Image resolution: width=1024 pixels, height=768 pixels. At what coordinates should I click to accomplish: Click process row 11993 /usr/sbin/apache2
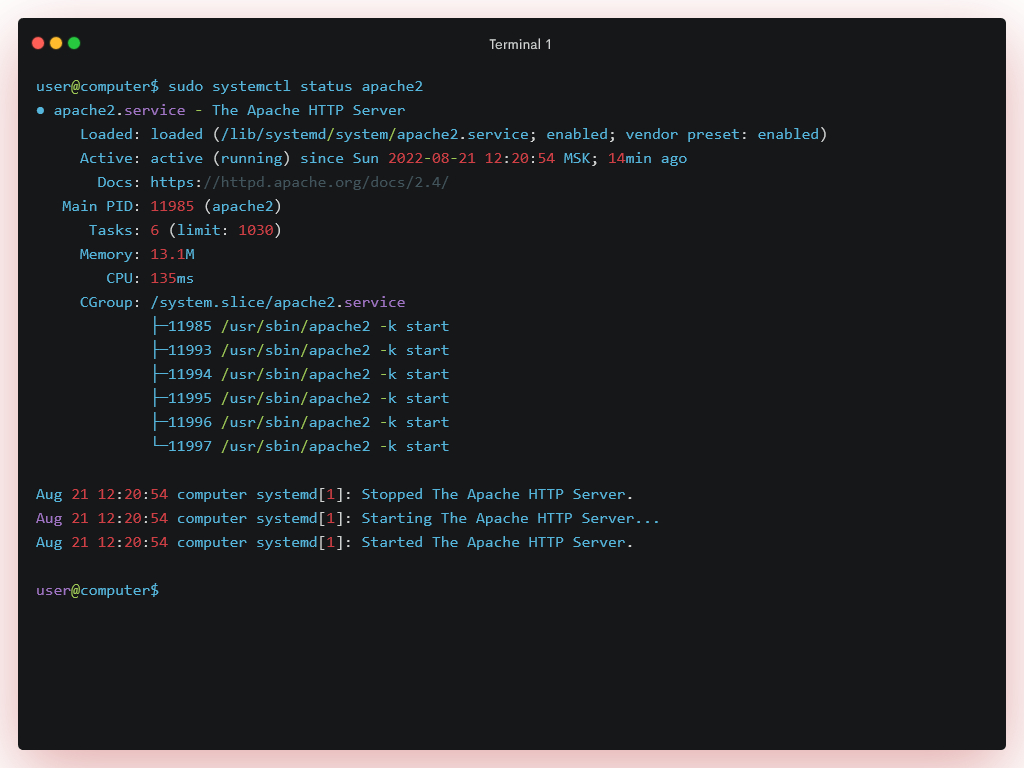(x=301, y=351)
